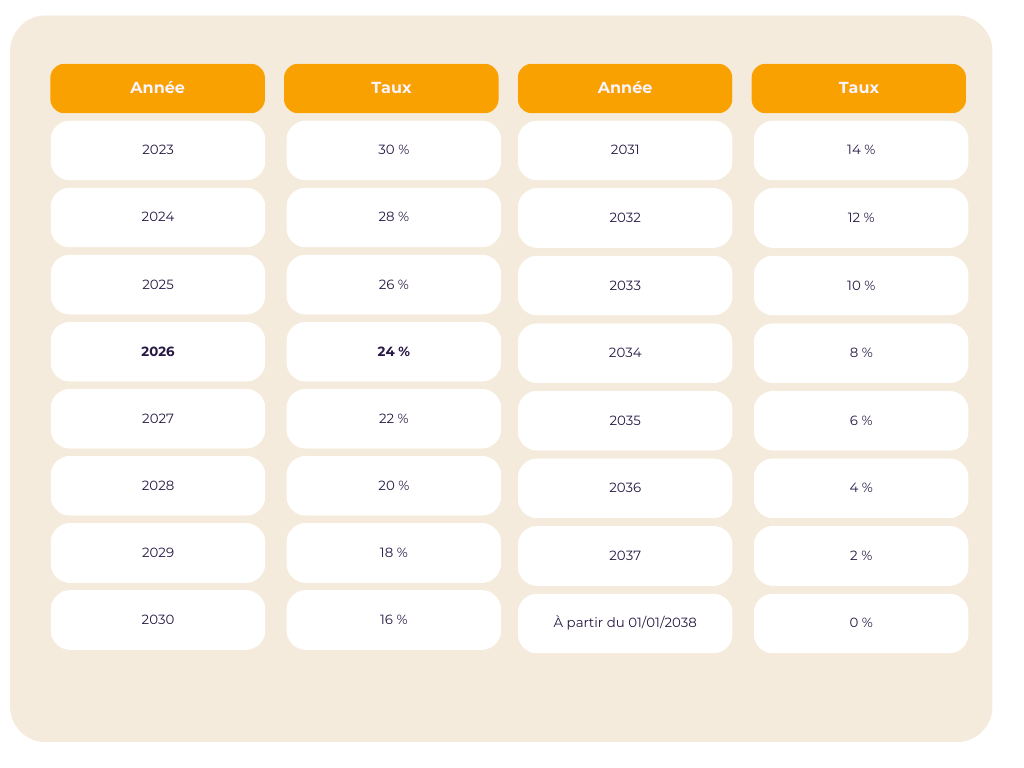
Task: Click the 20 % rate cell
Action: 393,486
